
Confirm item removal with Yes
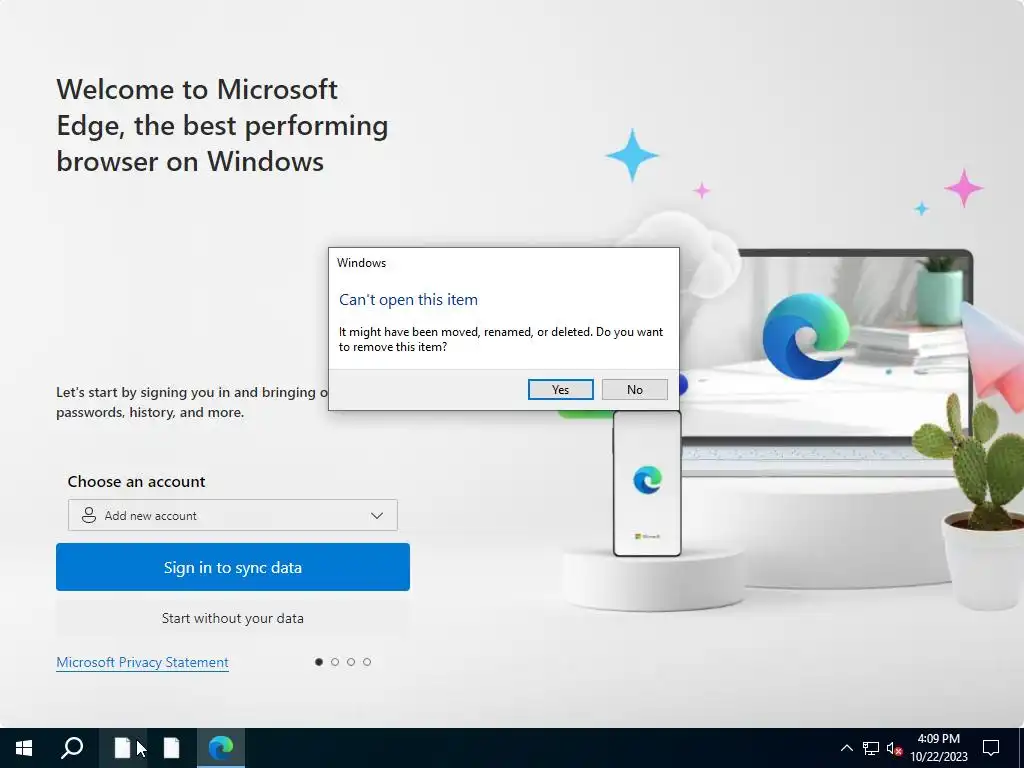560,390
